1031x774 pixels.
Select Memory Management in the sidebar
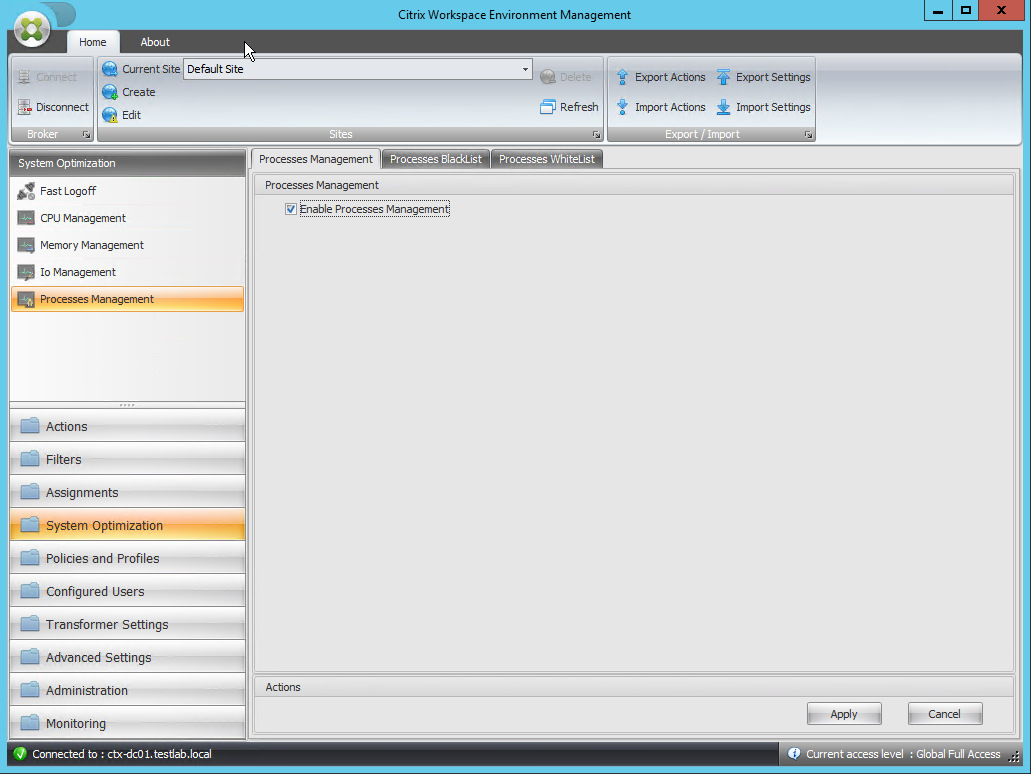(x=127, y=245)
